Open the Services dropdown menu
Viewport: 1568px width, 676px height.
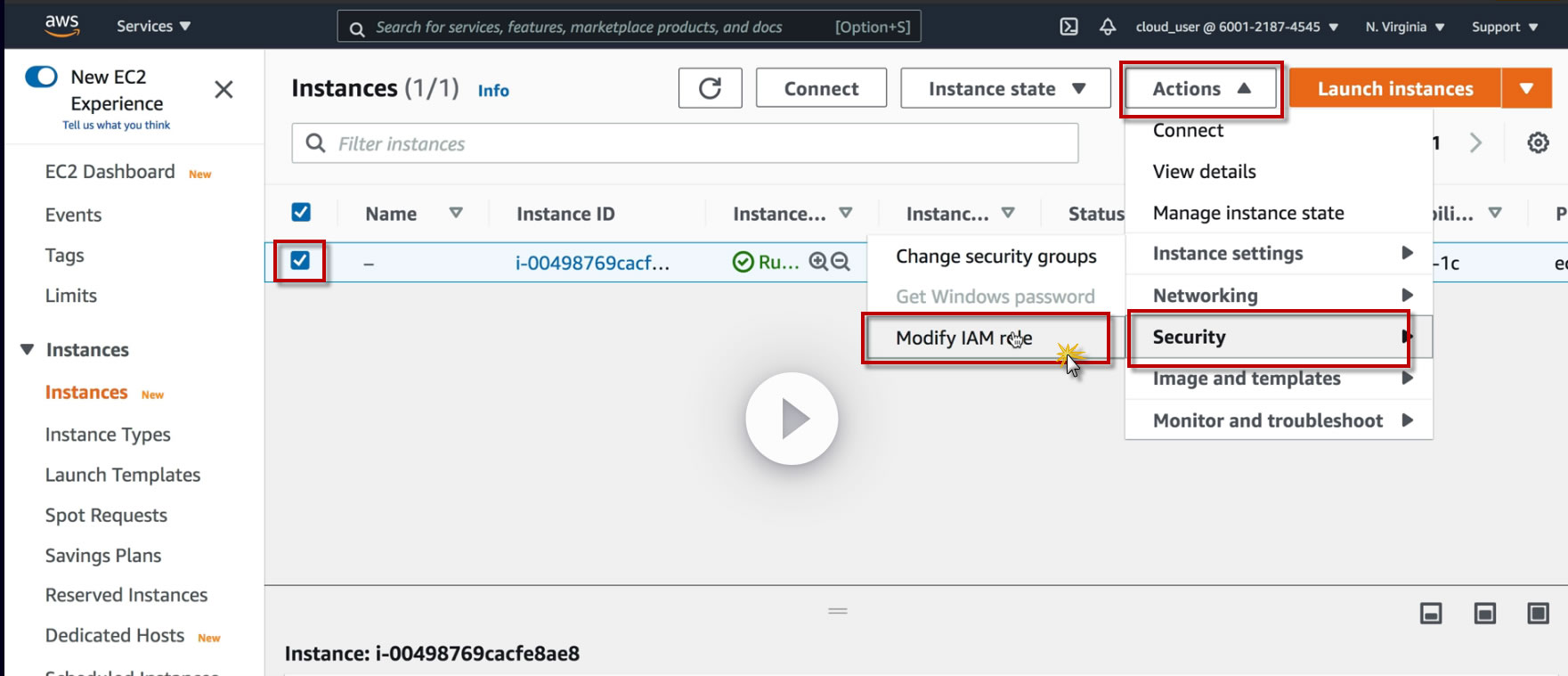153,27
